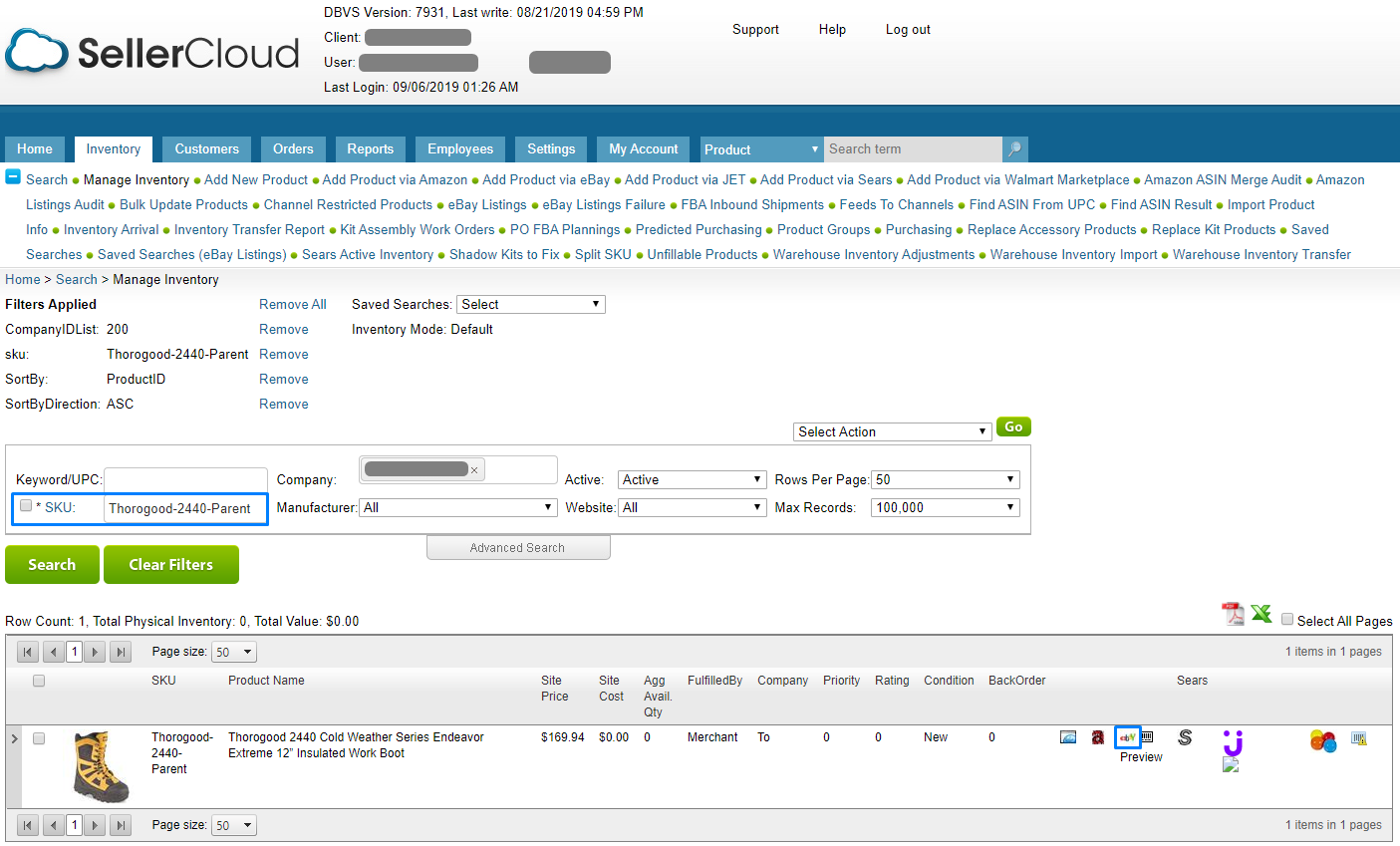Open the work boot product thumbnail
The height and width of the screenshot is (846, 1400).
point(102,766)
